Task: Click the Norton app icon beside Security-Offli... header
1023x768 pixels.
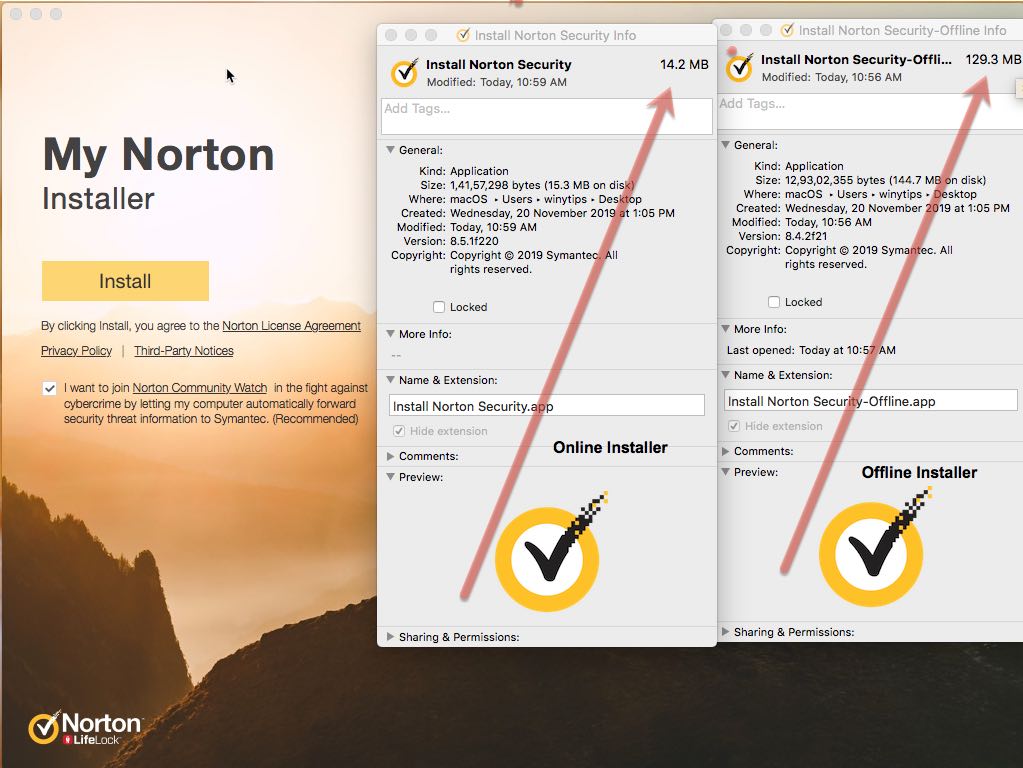Action: tap(739, 67)
